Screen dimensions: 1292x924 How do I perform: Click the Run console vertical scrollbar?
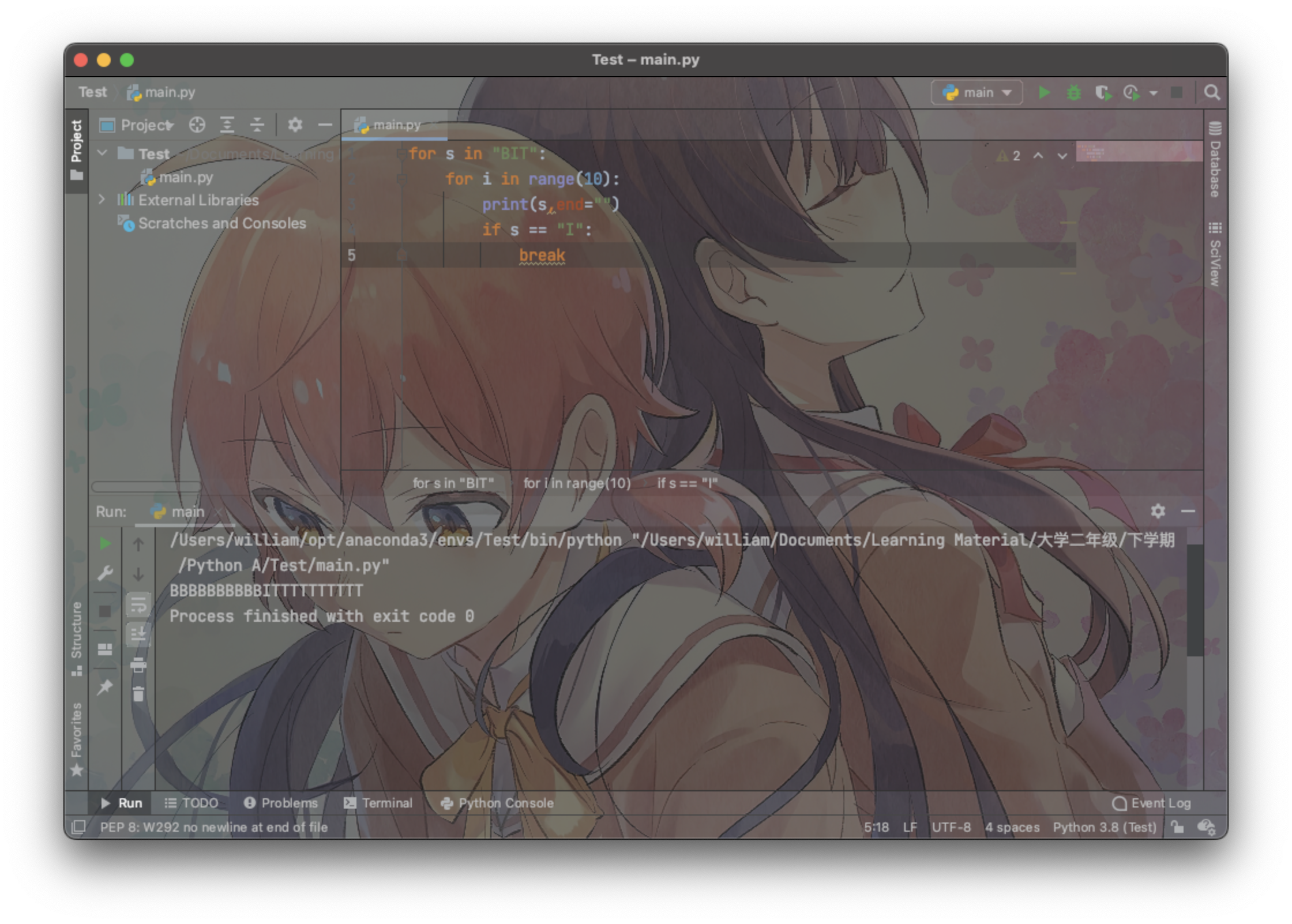(x=1194, y=600)
